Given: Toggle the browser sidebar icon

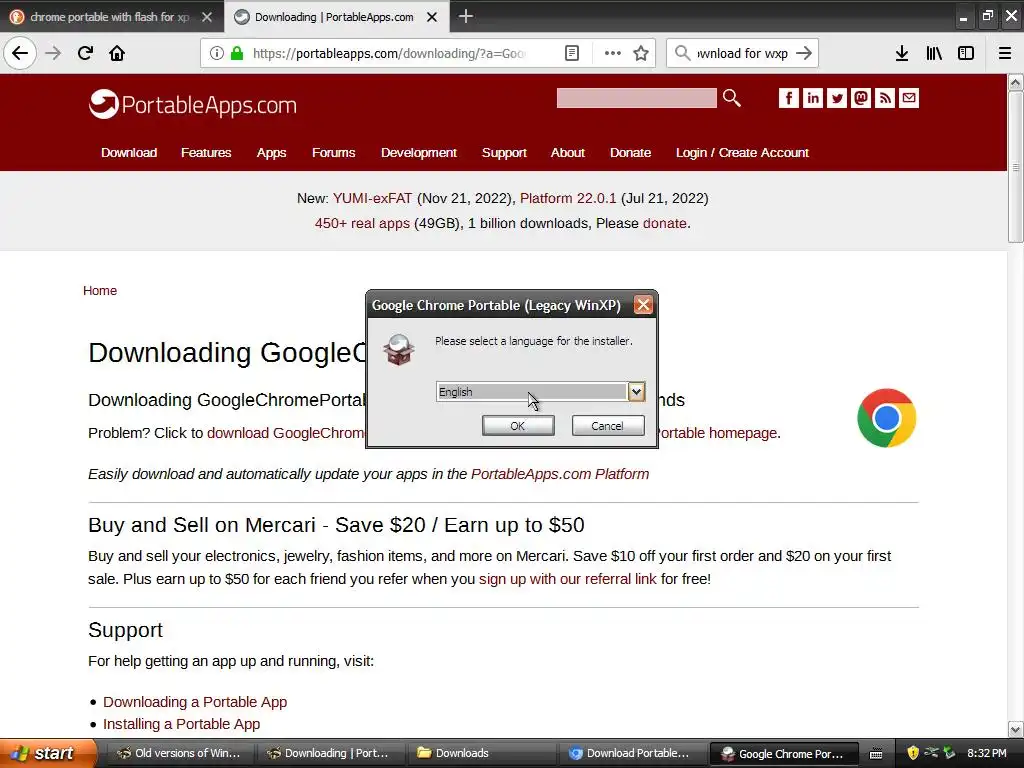Looking at the screenshot, I should pyautogui.click(x=966, y=53).
